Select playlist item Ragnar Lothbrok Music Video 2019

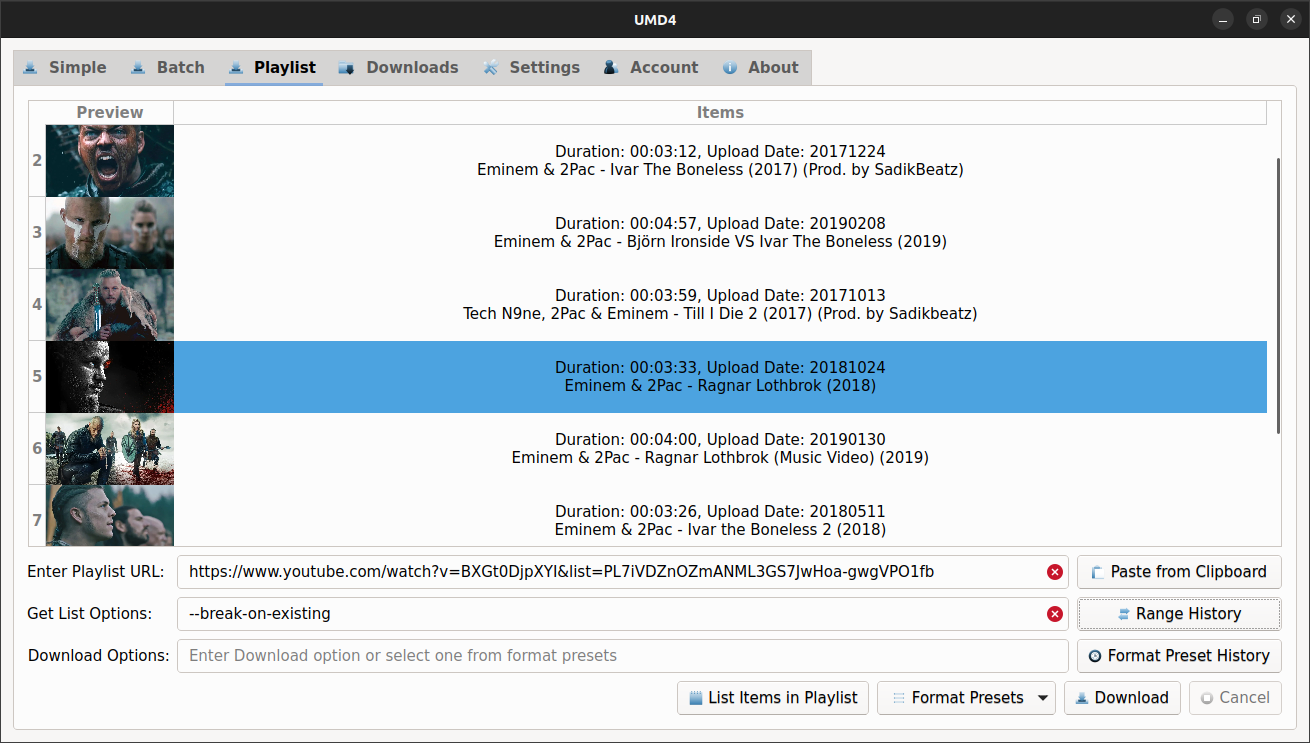pyautogui.click(x=720, y=448)
